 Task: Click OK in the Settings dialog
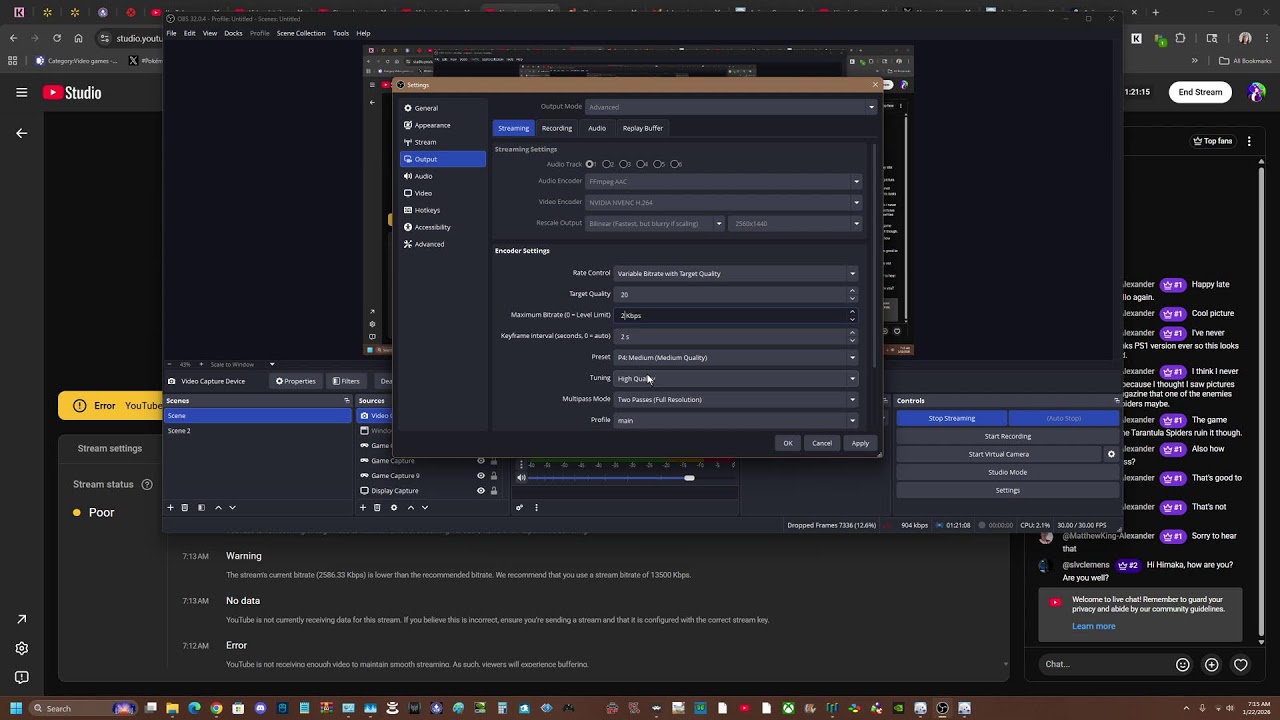pyautogui.click(x=788, y=443)
